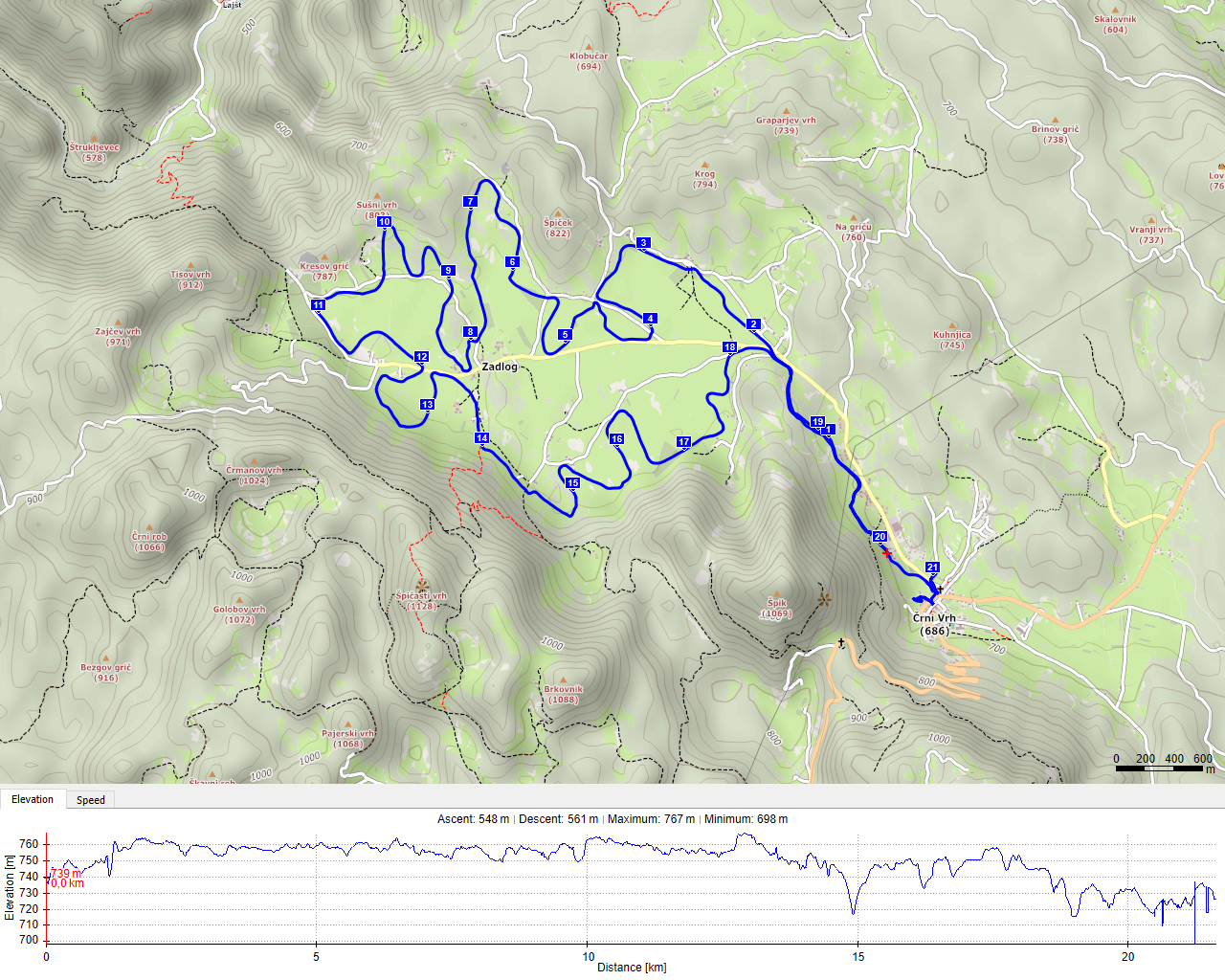Click the elevation profile at 15 km dip
The width and height of the screenshot is (1225, 980).
point(854,911)
